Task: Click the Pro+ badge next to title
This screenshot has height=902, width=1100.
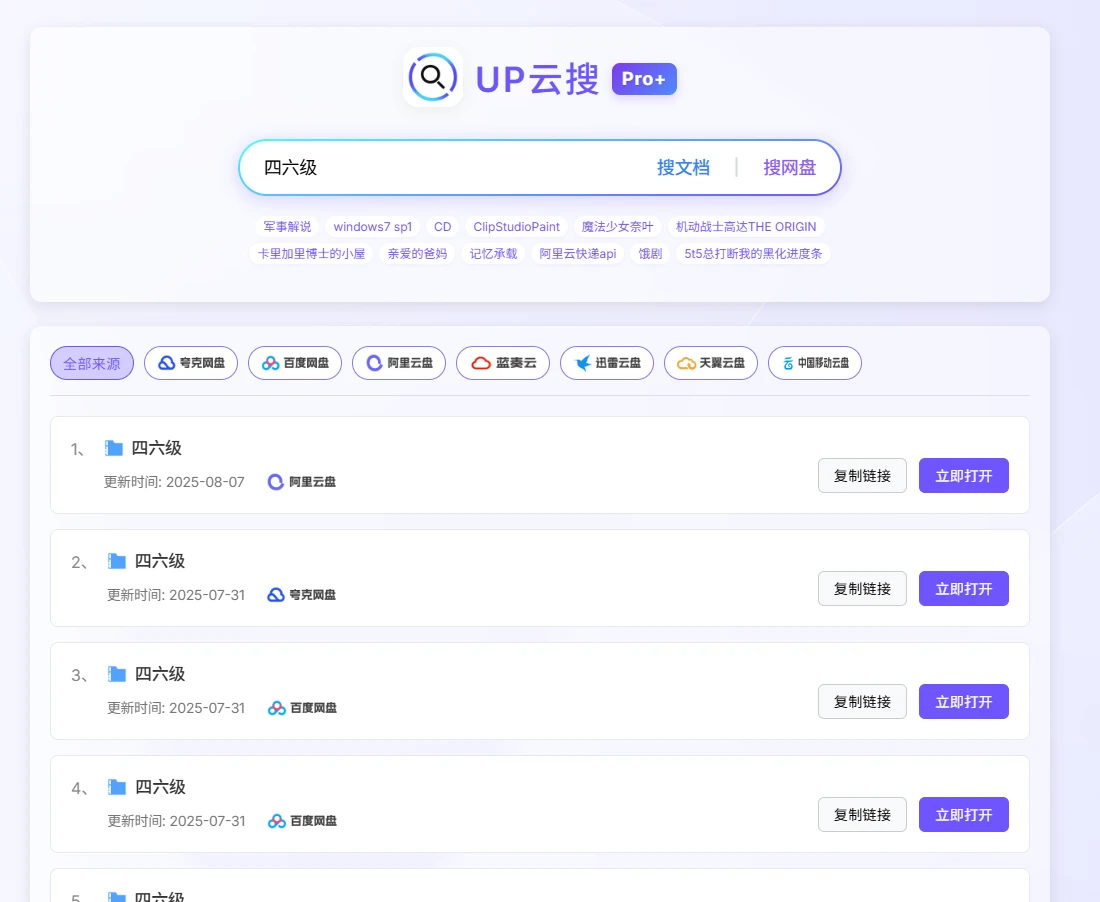Action: [644, 79]
